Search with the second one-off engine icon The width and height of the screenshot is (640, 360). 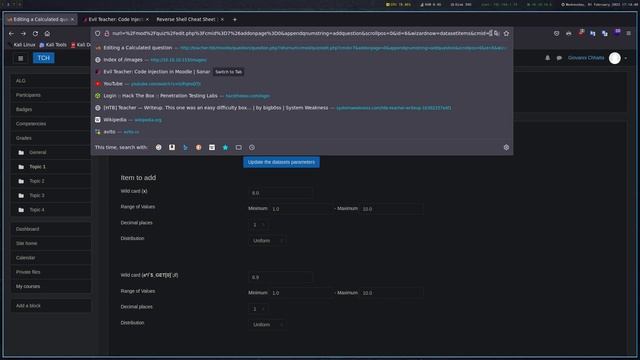[x=172, y=147]
